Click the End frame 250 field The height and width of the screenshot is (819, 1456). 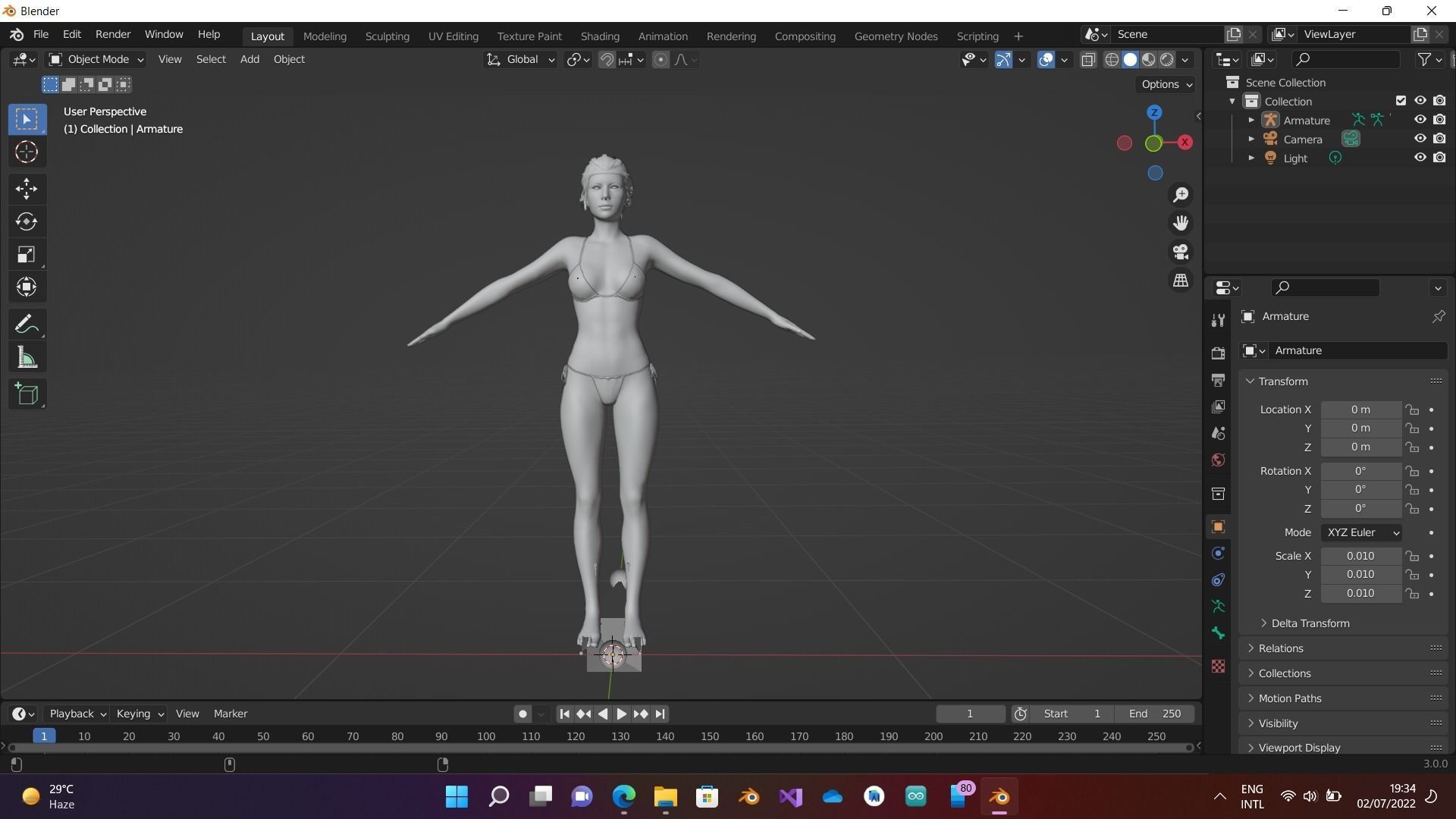point(1155,714)
